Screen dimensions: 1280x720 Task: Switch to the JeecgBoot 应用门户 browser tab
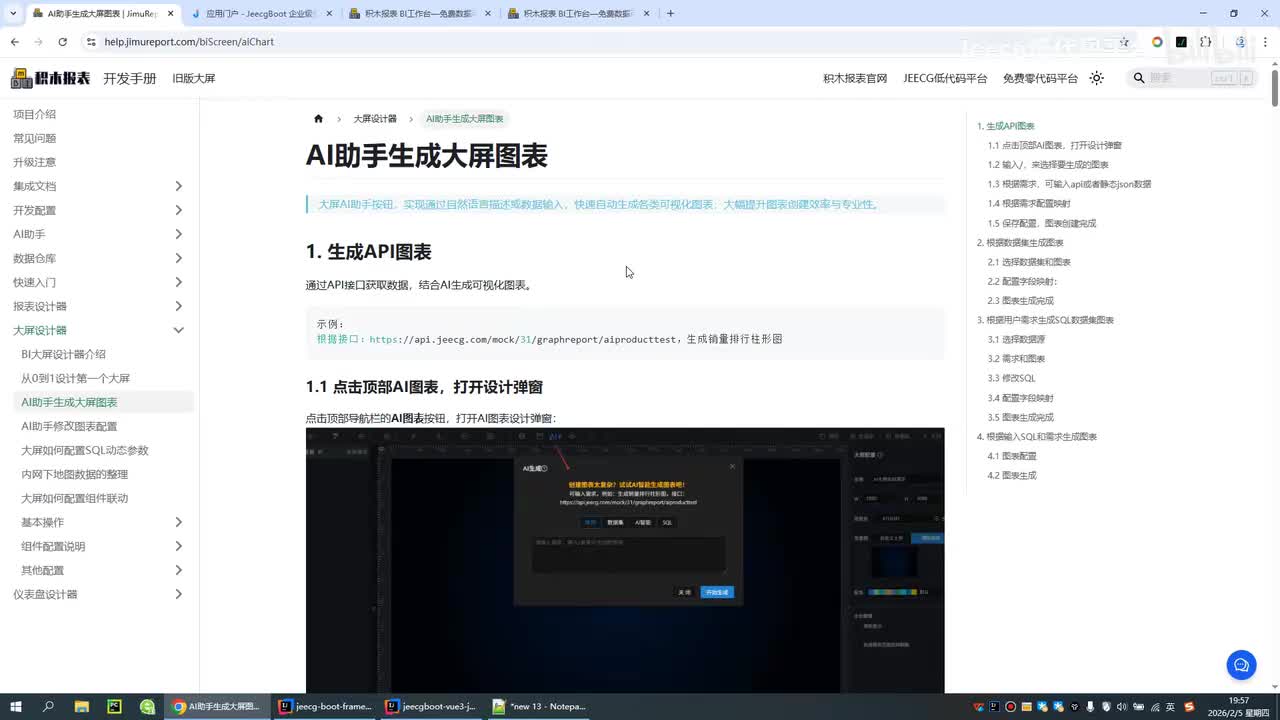[x=260, y=14]
